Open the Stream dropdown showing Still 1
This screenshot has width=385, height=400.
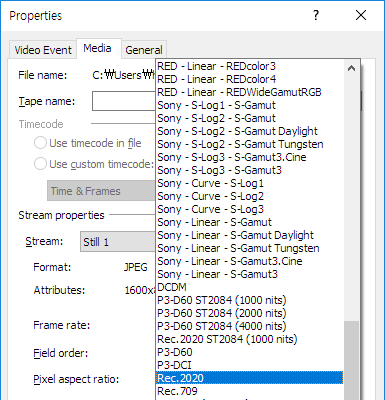tap(118, 242)
